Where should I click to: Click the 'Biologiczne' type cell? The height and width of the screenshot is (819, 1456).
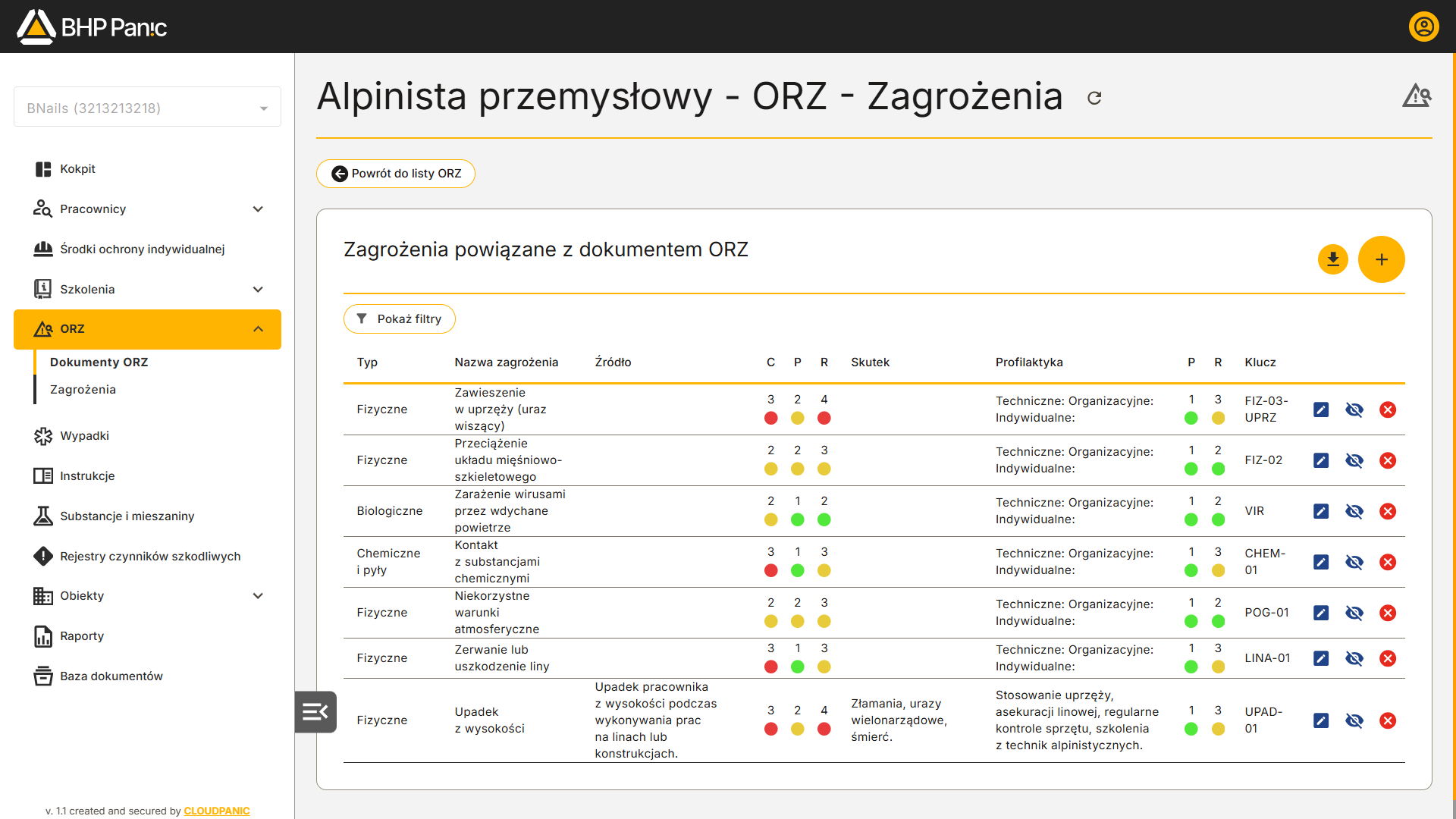pos(389,511)
